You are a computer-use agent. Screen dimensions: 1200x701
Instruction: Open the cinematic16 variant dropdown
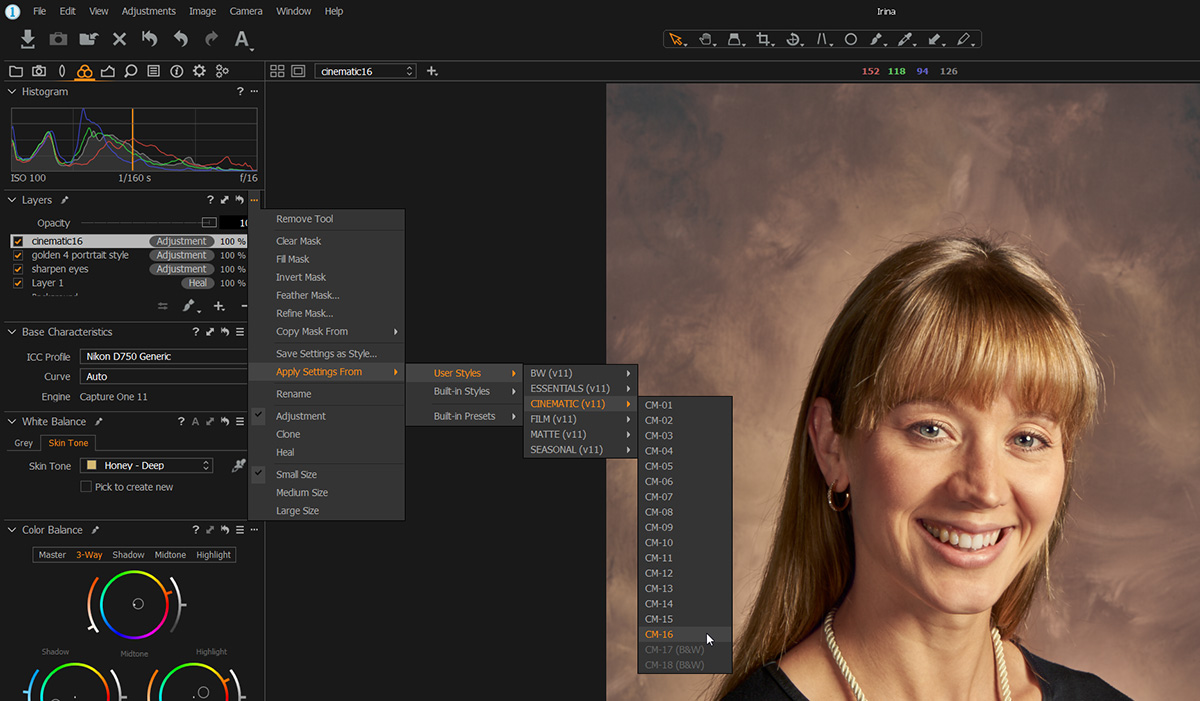[365, 71]
